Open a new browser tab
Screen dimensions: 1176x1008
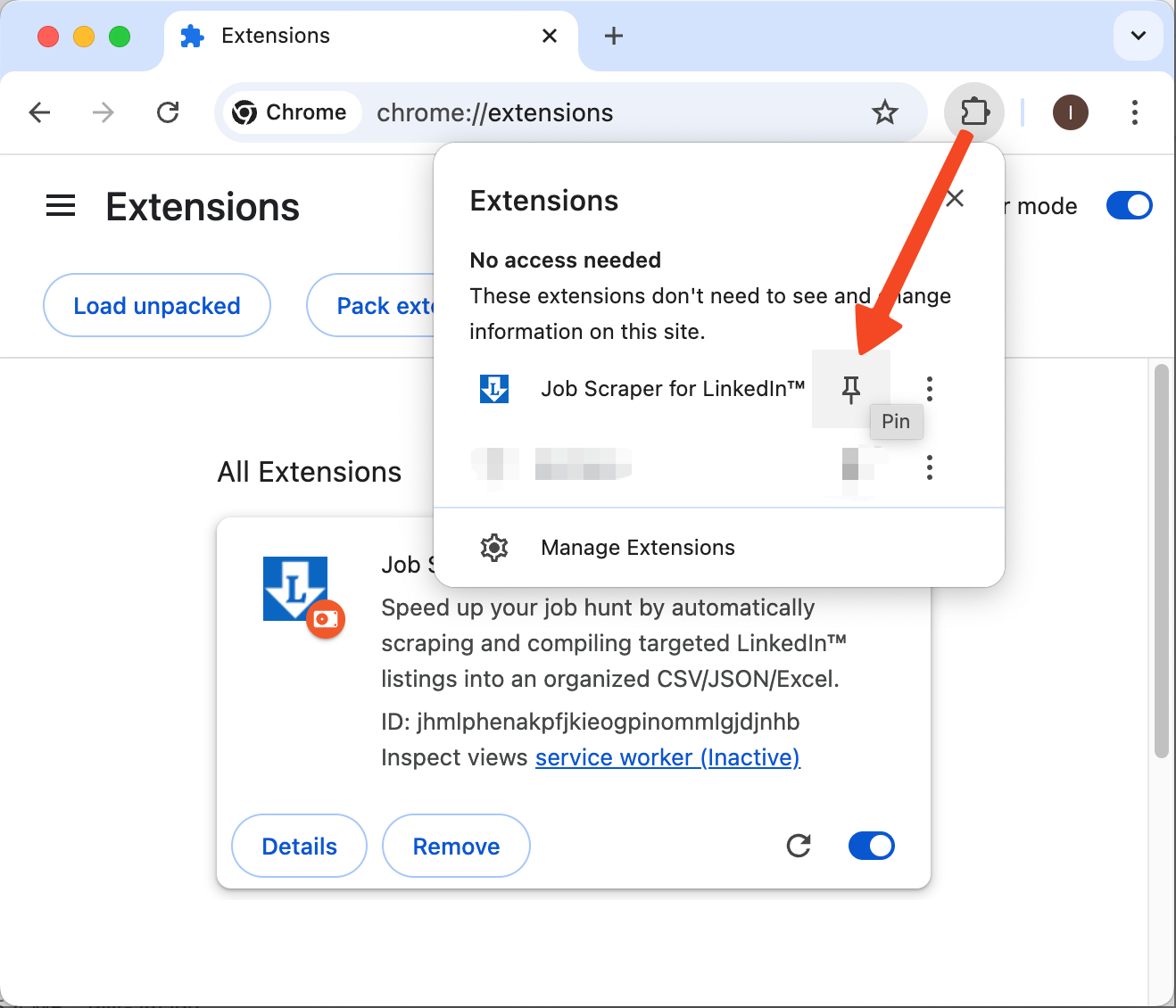click(612, 36)
